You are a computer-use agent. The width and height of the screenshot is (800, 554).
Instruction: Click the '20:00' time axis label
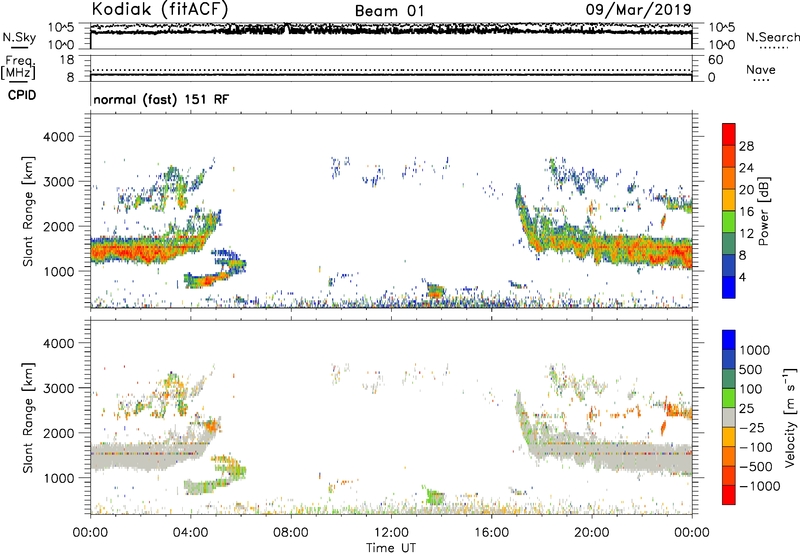click(591, 533)
